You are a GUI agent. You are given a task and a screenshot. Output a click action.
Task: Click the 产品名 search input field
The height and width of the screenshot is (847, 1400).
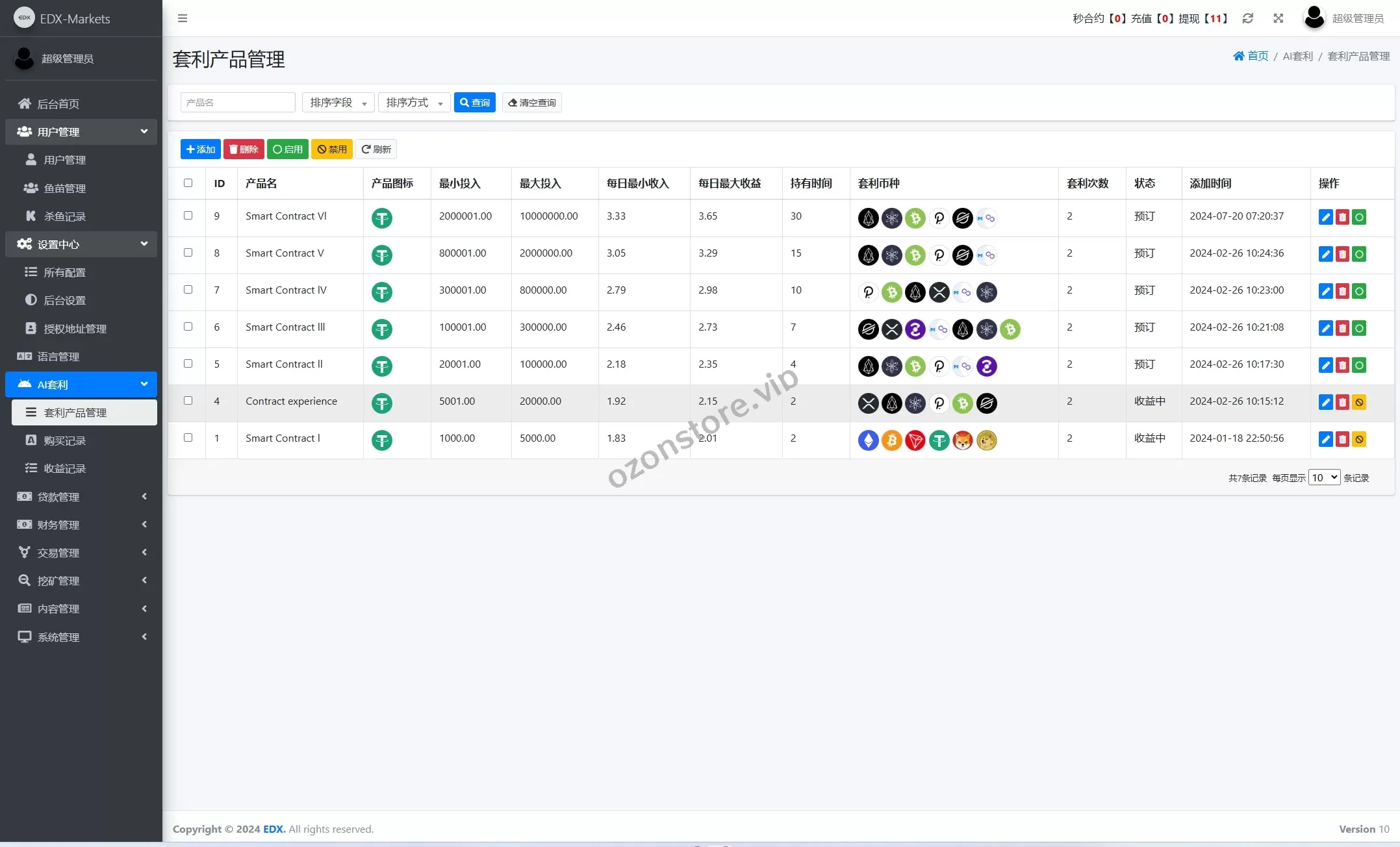point(238,103)
